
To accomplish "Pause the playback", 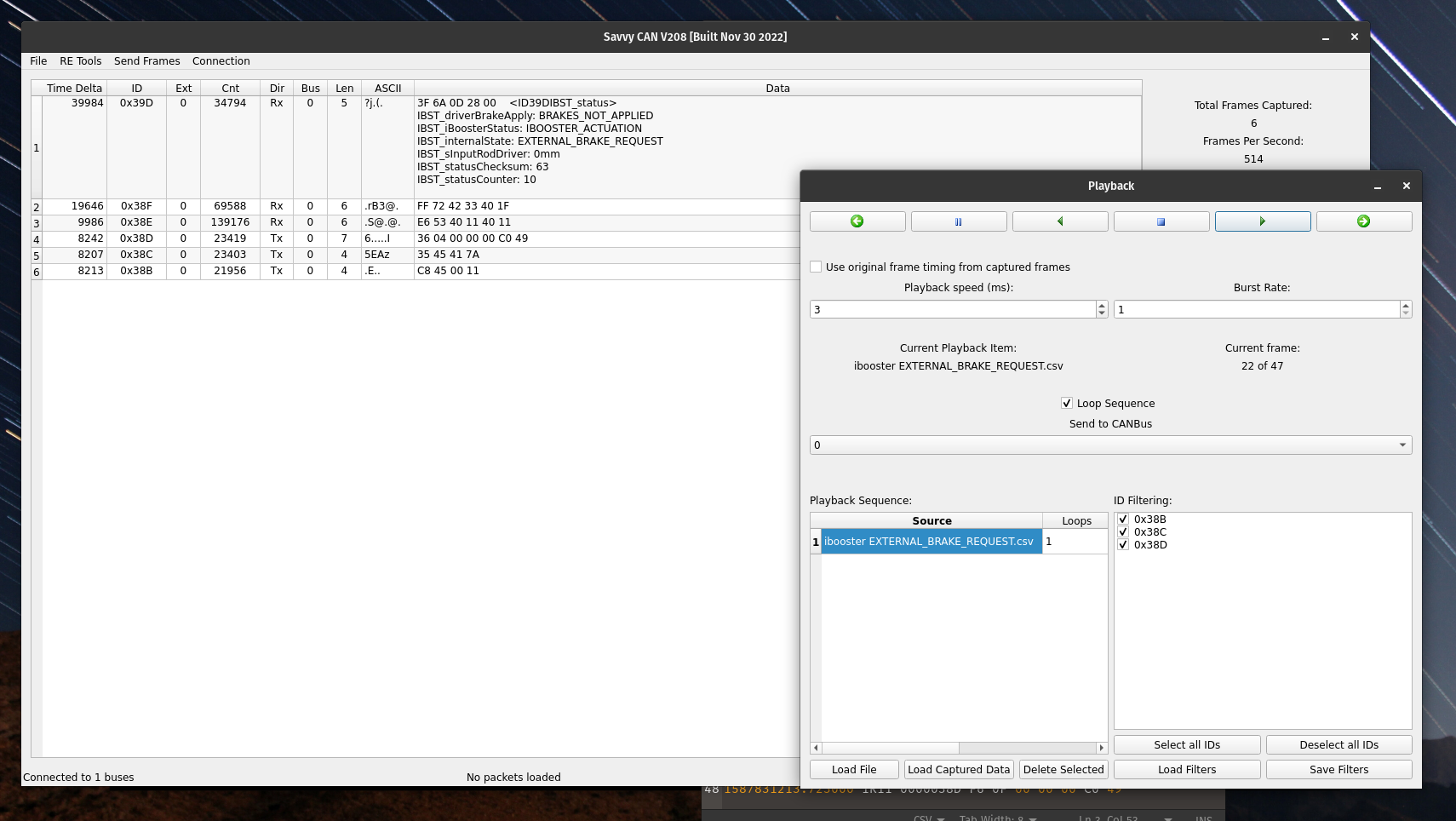I will (x=959, y=221).
